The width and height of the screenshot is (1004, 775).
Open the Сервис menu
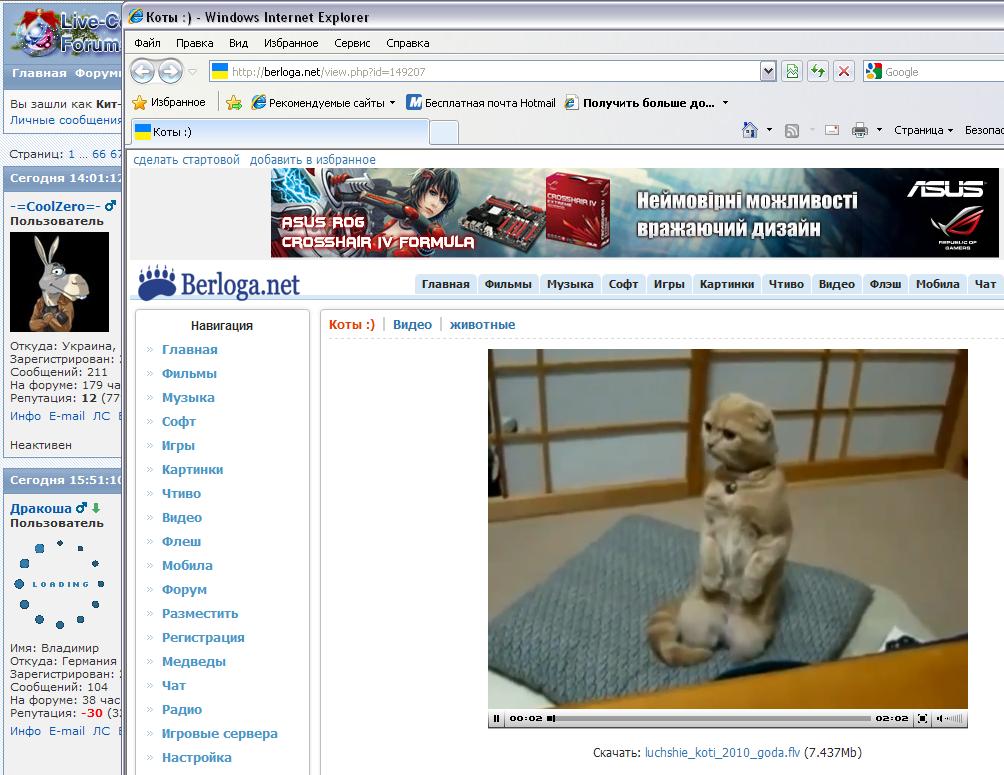[352, 43]
